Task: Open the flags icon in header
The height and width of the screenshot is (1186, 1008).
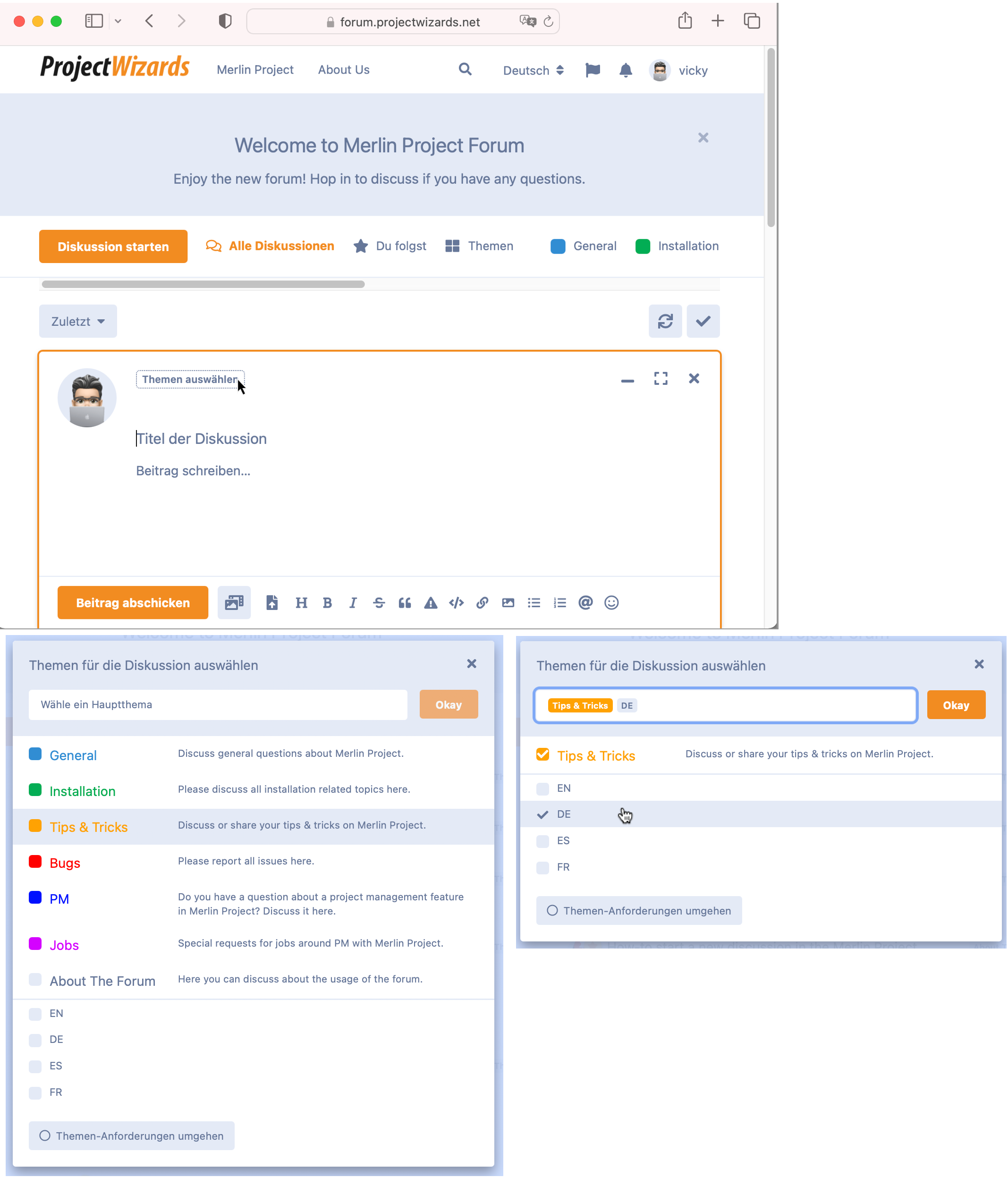Action: point(593,70)
